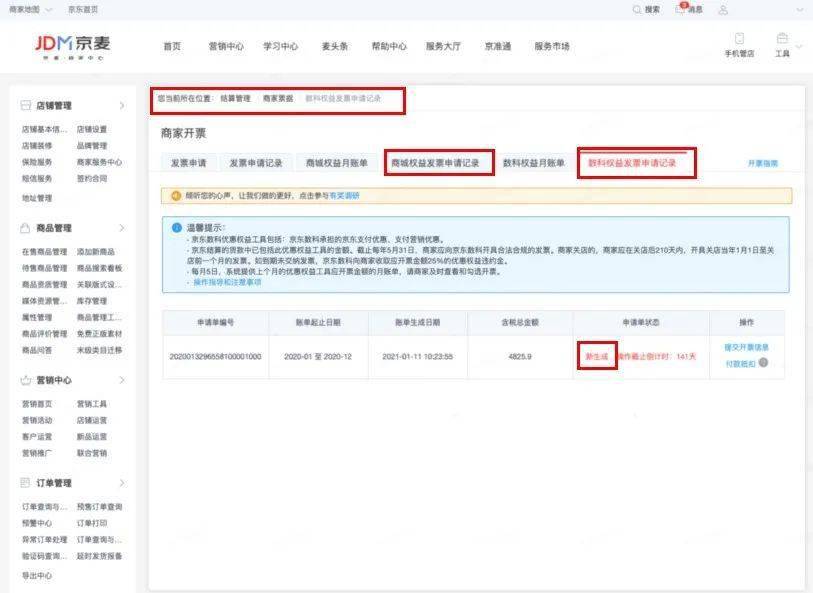
Task: Expand the 订单管理 sidebar section arrow
Action: click(122, 483)
